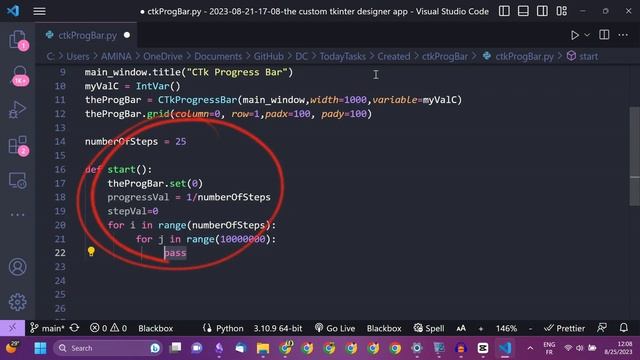Screen dimensions: 640x360
Task: Open the remote window indicator in status bar
Action: 12,328
